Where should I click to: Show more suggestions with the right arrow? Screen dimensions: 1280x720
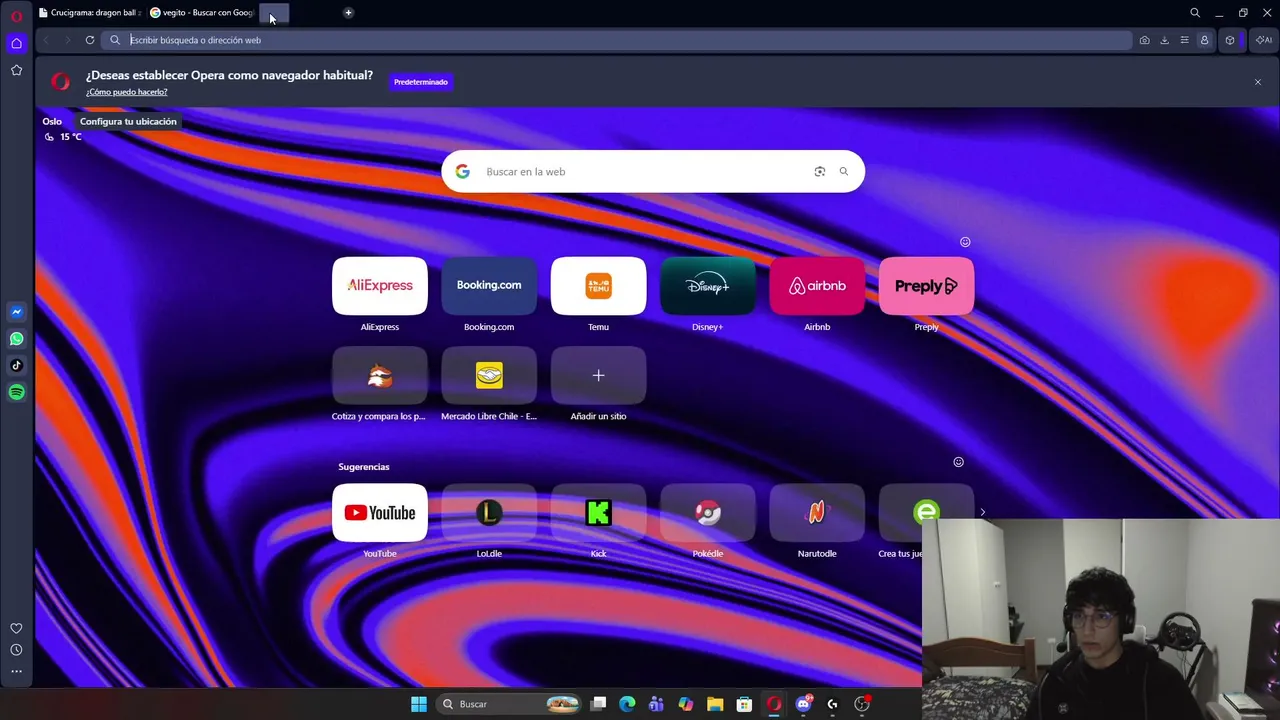982,512
